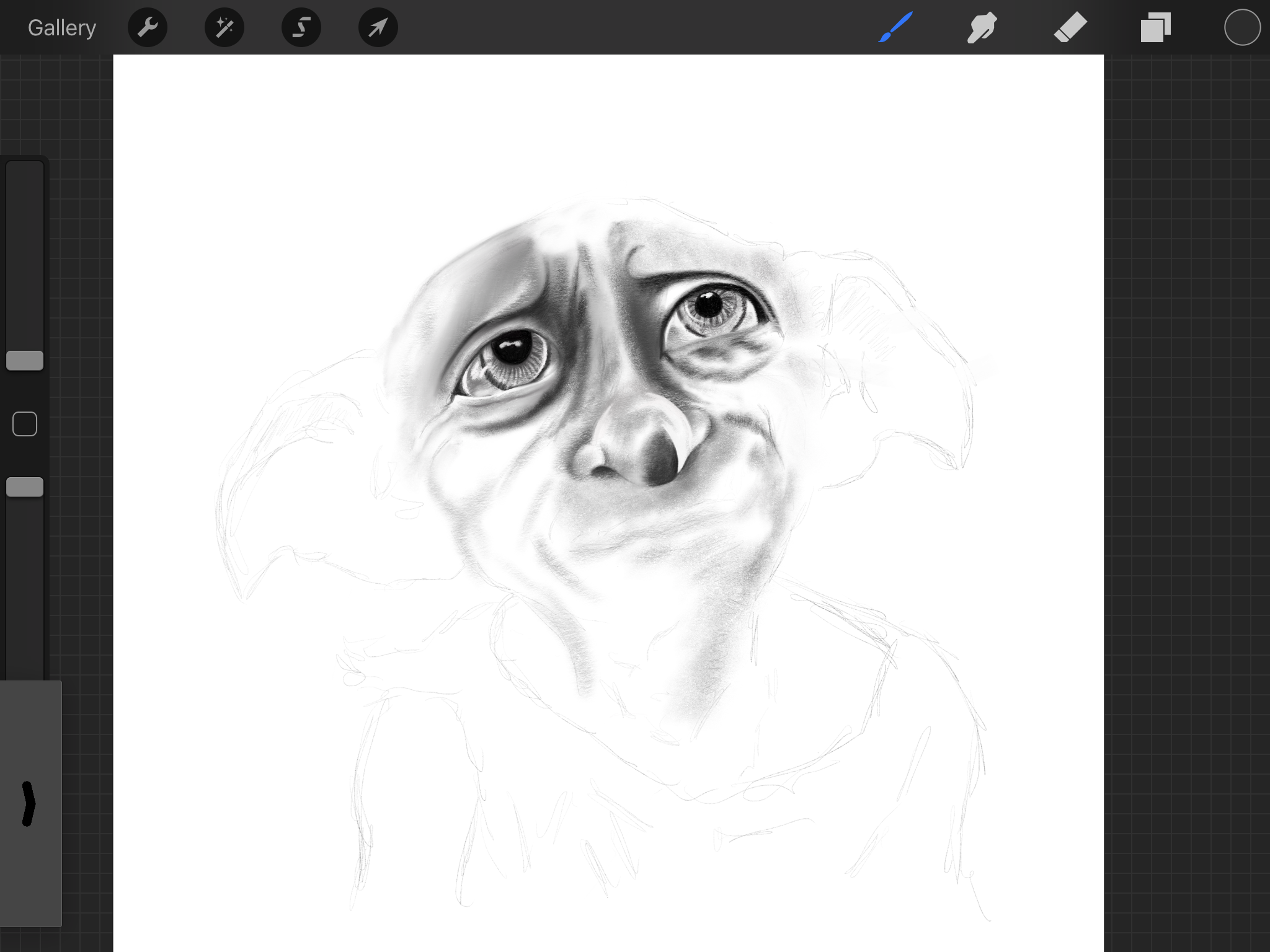Open the Layers panel
1270x952 pixels.
point(1156,27)
